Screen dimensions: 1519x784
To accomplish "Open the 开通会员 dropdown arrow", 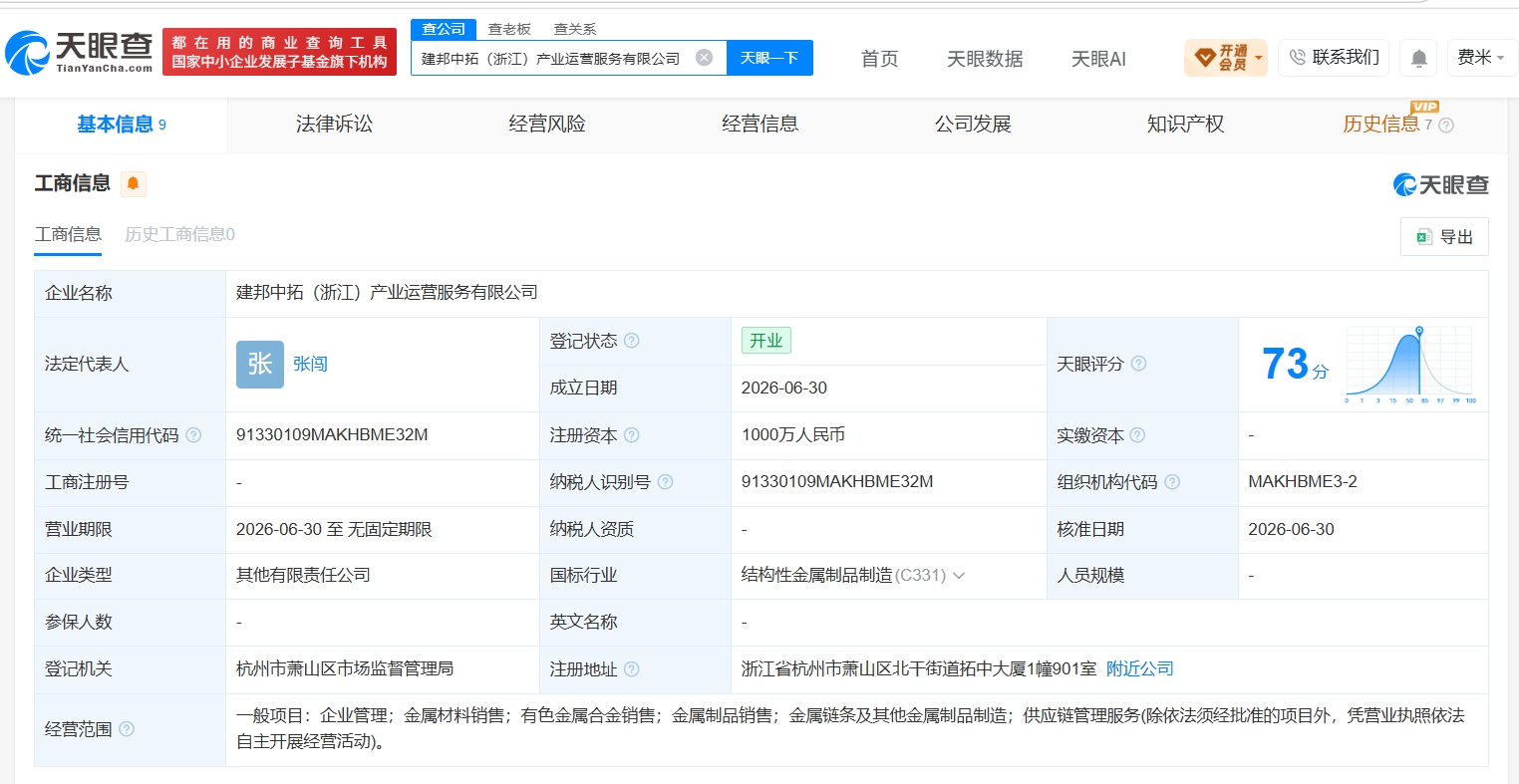I will pyautogui.click(x=1259, y=58).
